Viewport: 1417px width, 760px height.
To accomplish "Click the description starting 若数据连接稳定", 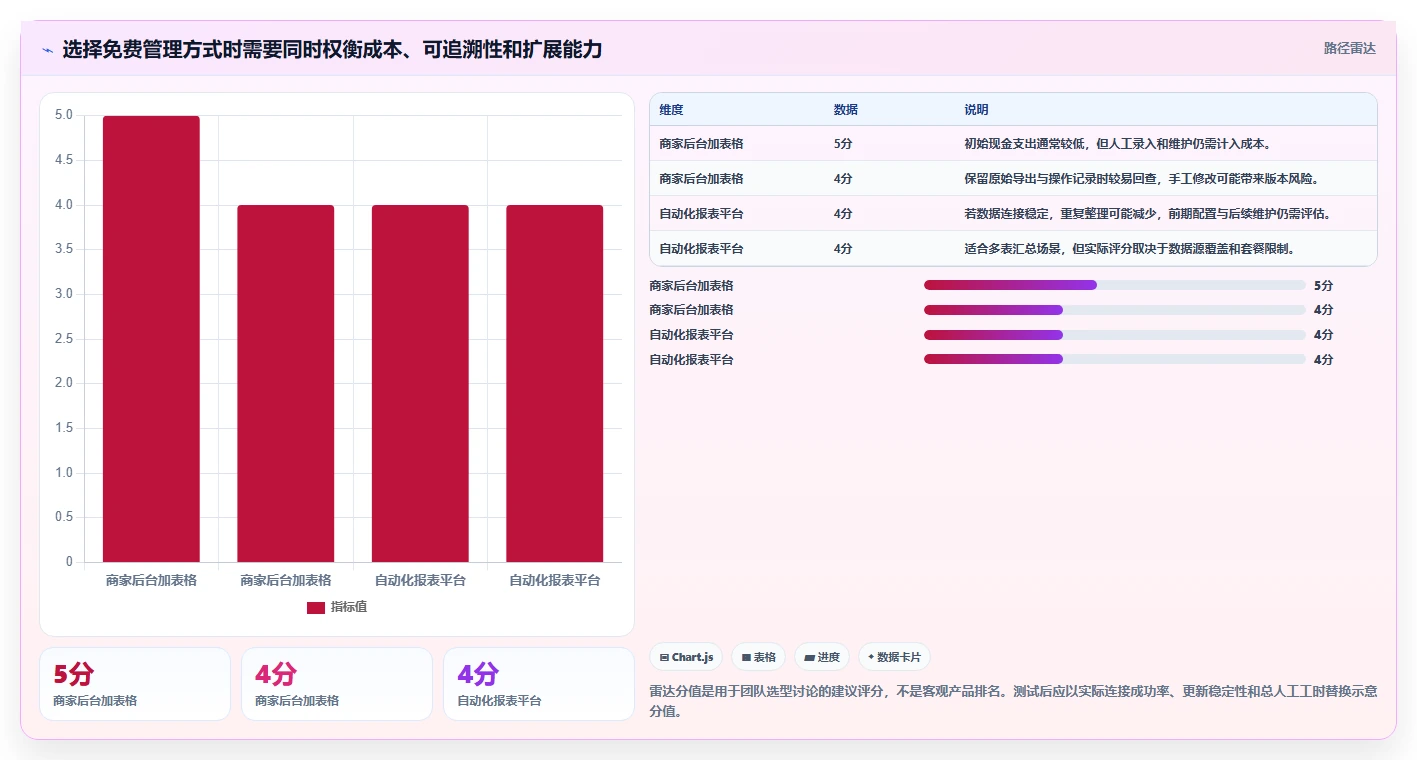I will click(1148, 214).
